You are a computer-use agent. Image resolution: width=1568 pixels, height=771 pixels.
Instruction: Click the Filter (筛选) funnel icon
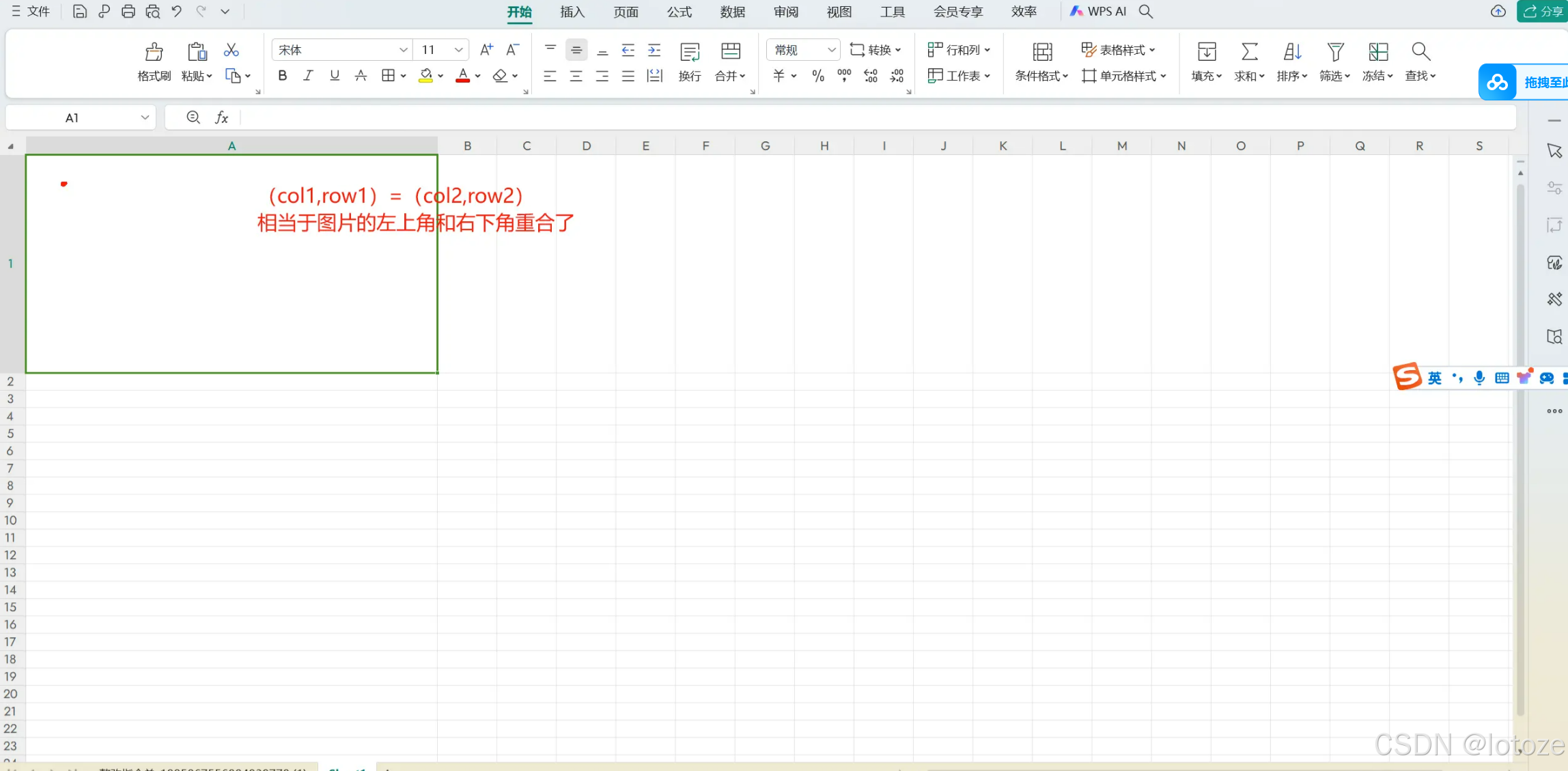[x=1334, y=52]
